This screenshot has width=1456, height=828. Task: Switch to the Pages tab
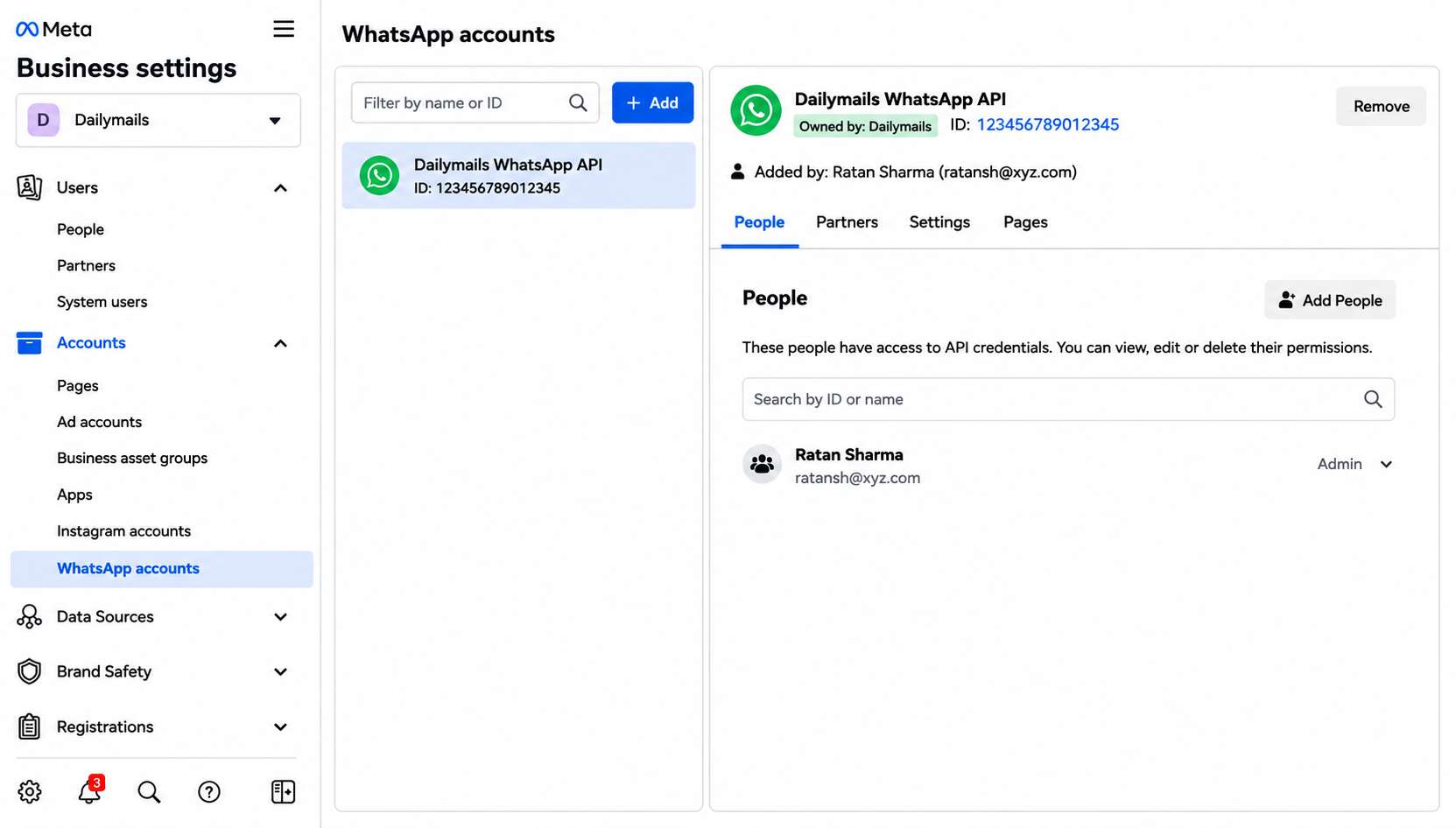point(1025,222)
